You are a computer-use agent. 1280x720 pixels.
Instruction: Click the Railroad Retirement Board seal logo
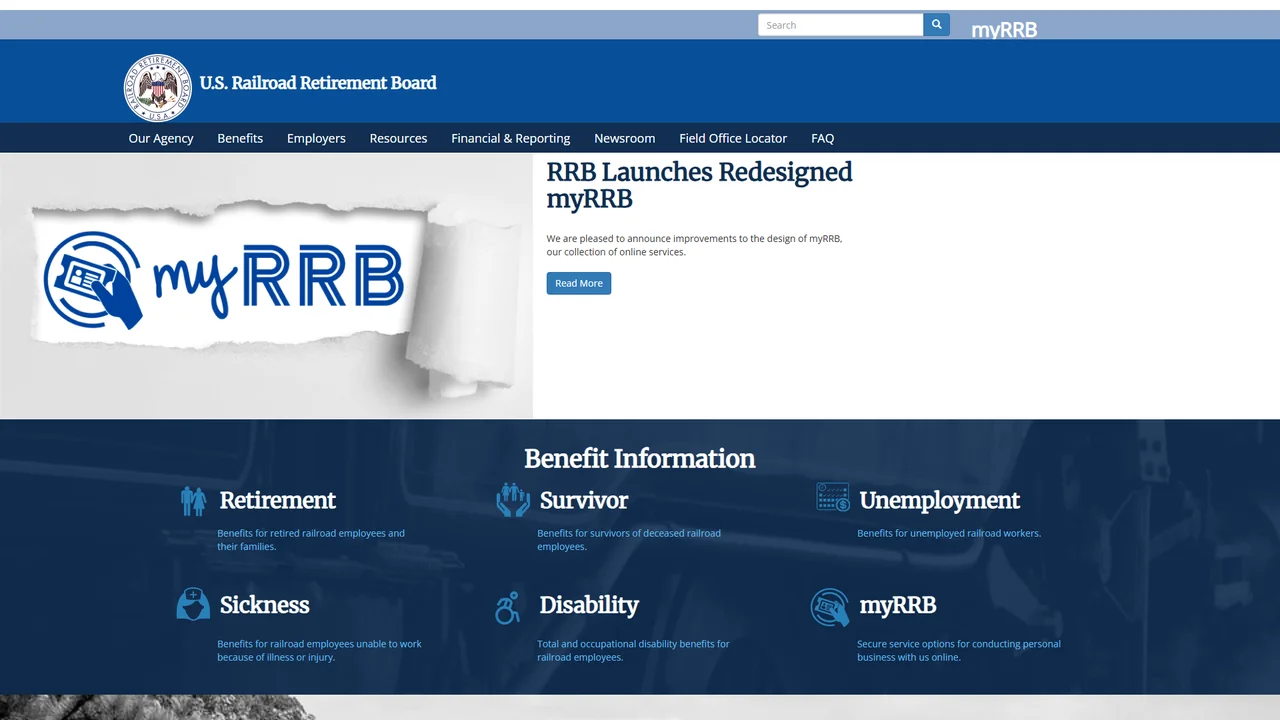(x=157, y=88)
